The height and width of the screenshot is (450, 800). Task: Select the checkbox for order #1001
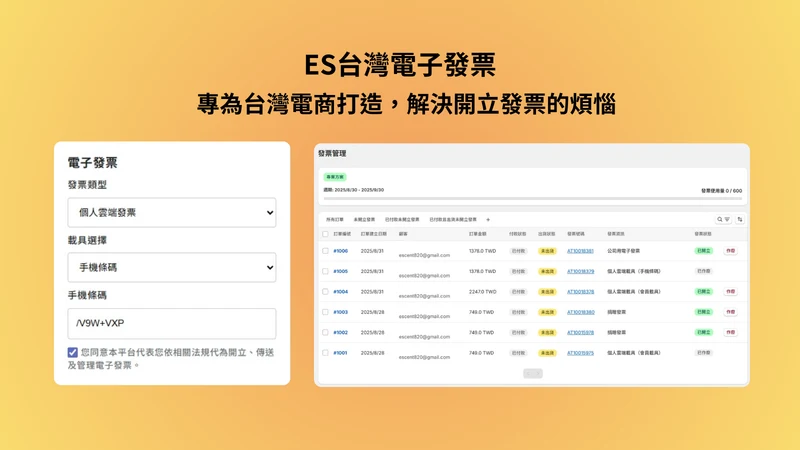point(325,353)
